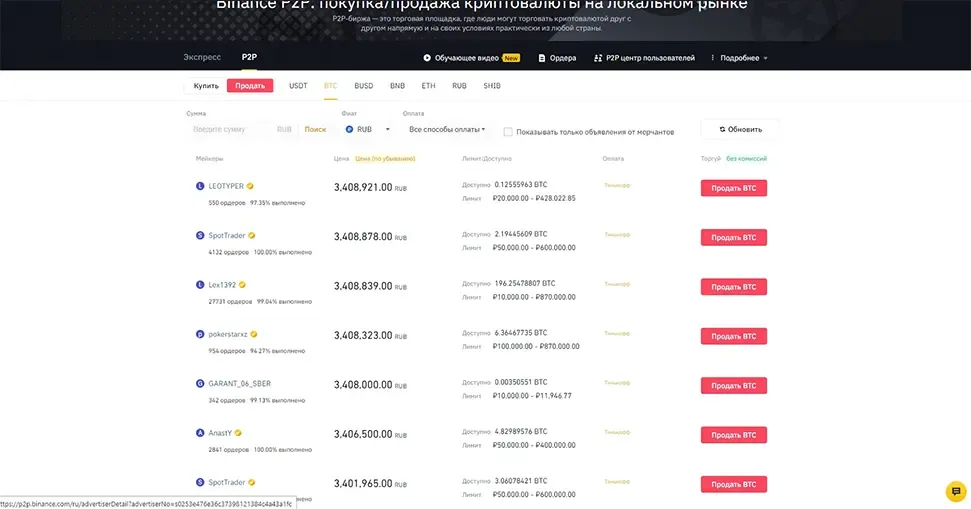The image size is (971, 509).
Task: Open Lex1392 maker profile name
Action: [x=222, y=285]
